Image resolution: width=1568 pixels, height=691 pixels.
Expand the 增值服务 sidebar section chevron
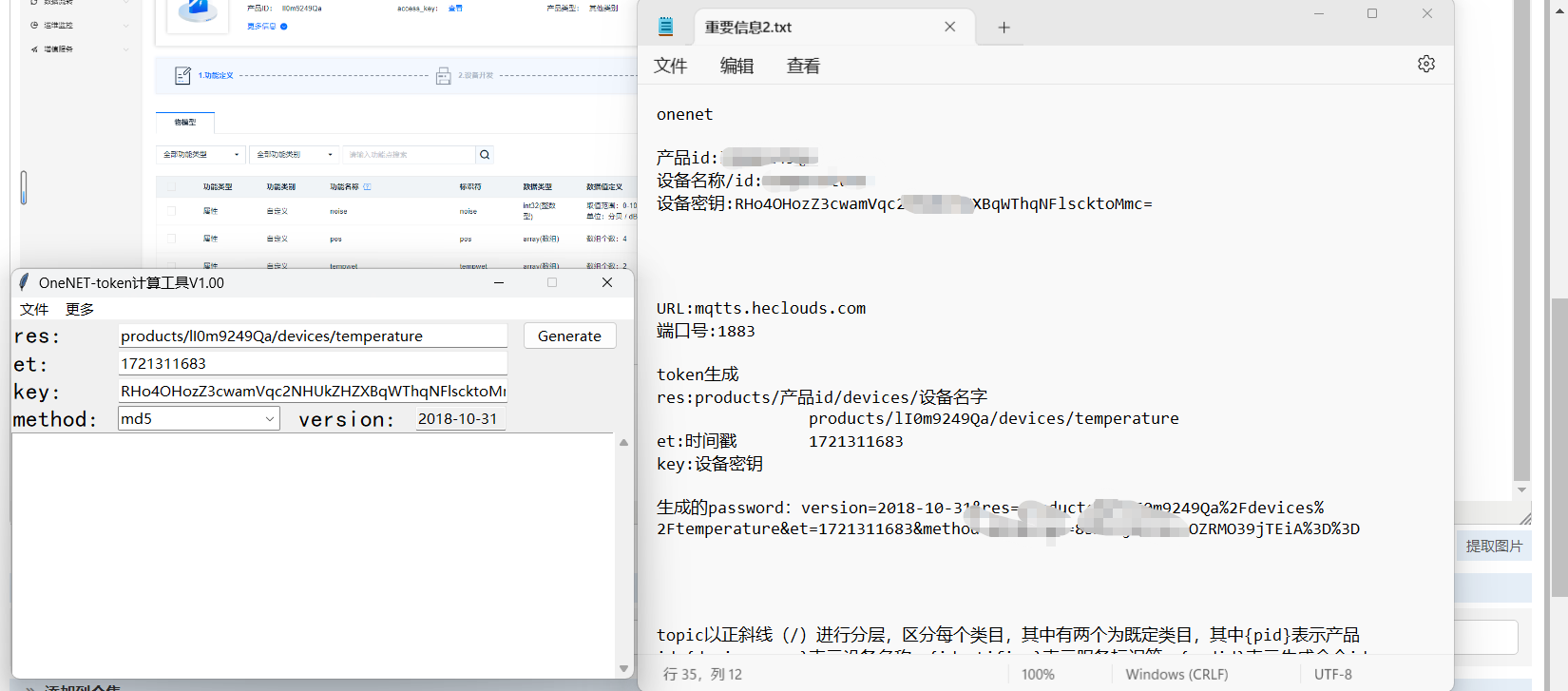[x=125, y=48]
